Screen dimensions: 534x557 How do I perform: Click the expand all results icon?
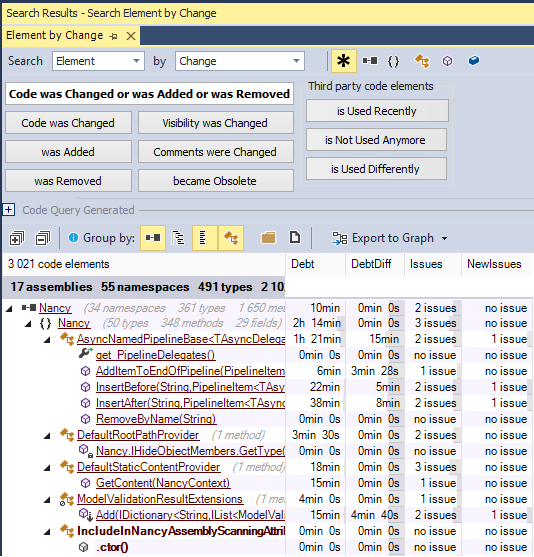click(17, 238)
